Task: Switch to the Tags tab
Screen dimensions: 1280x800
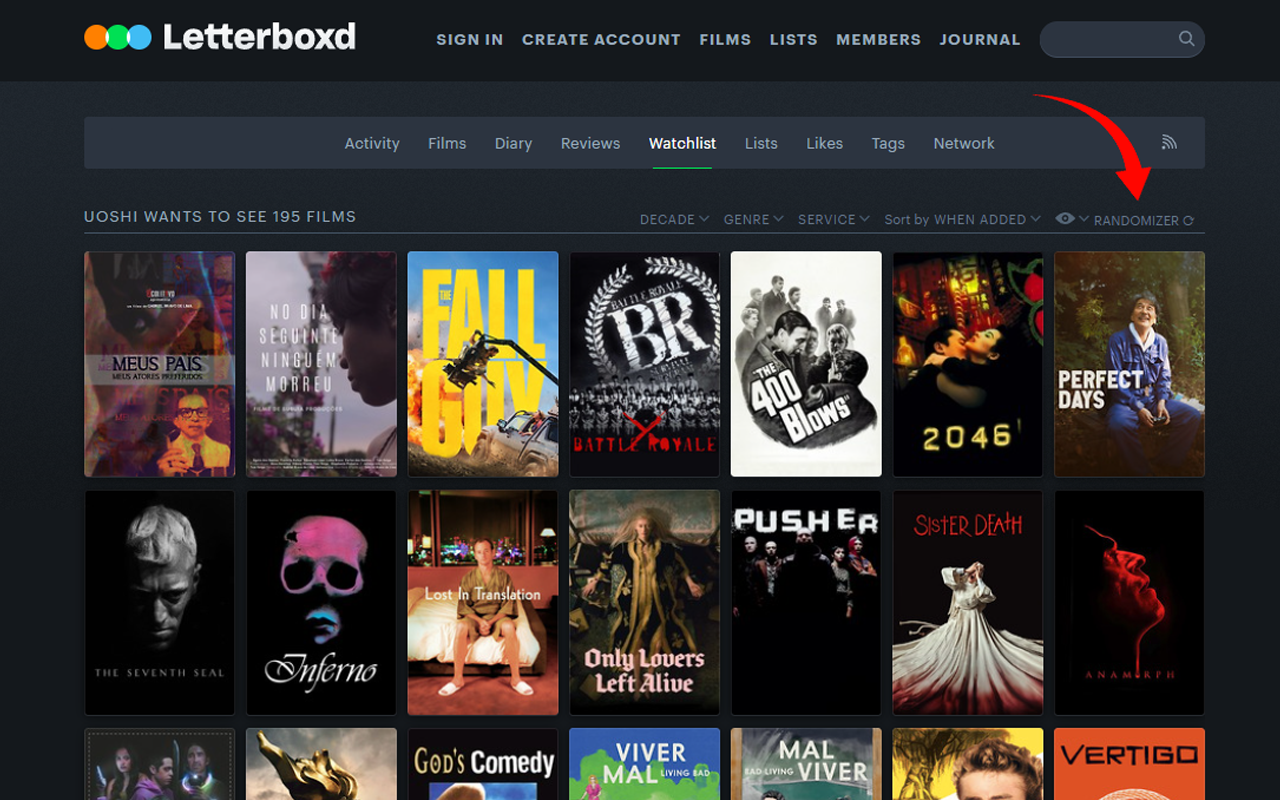Action: pos(888,143)
